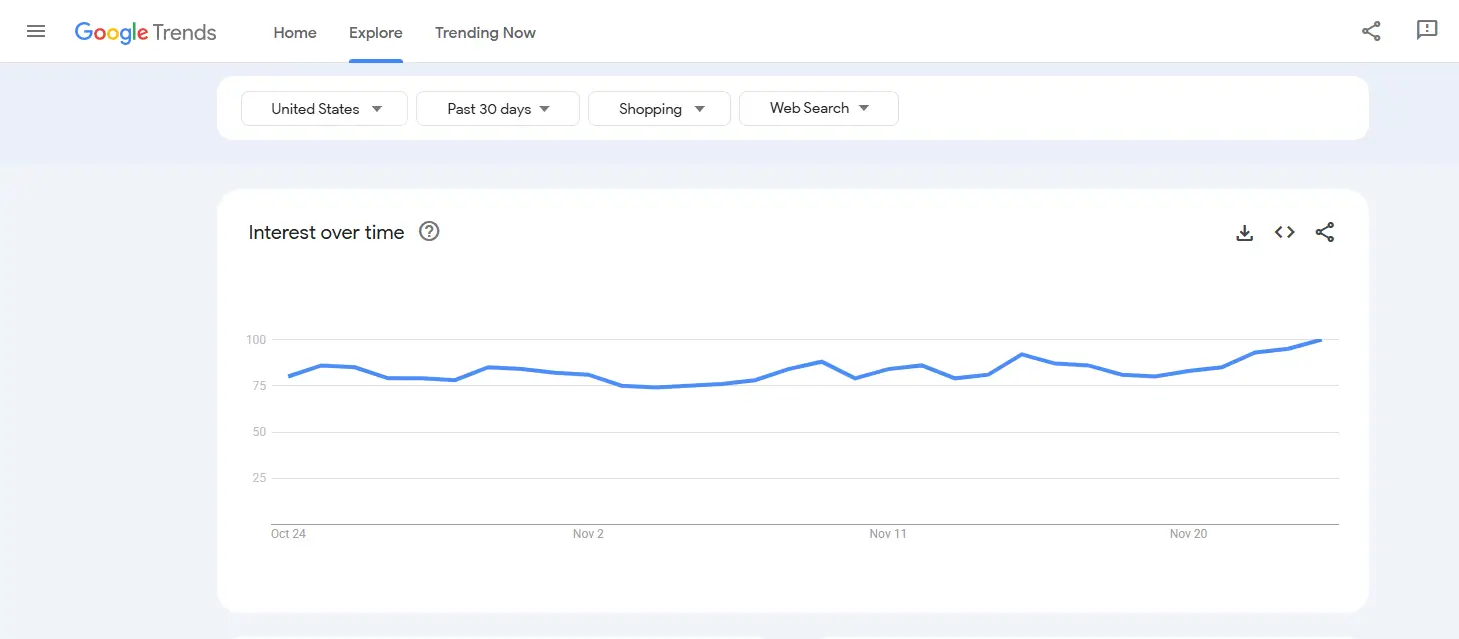Open the Shopping category dropdown

coord(659,109)
